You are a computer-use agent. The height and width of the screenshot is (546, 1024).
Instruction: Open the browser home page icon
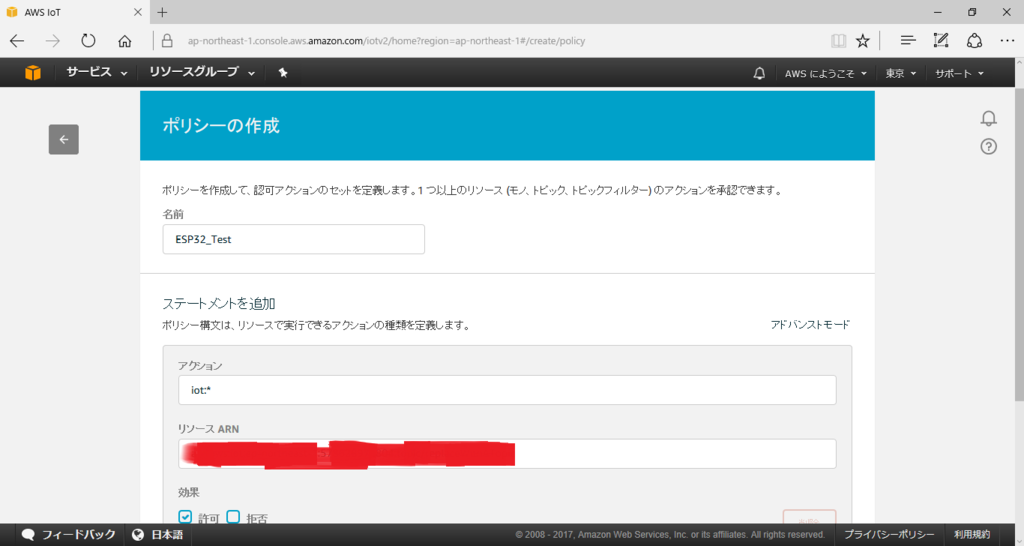tap(125, 40)
